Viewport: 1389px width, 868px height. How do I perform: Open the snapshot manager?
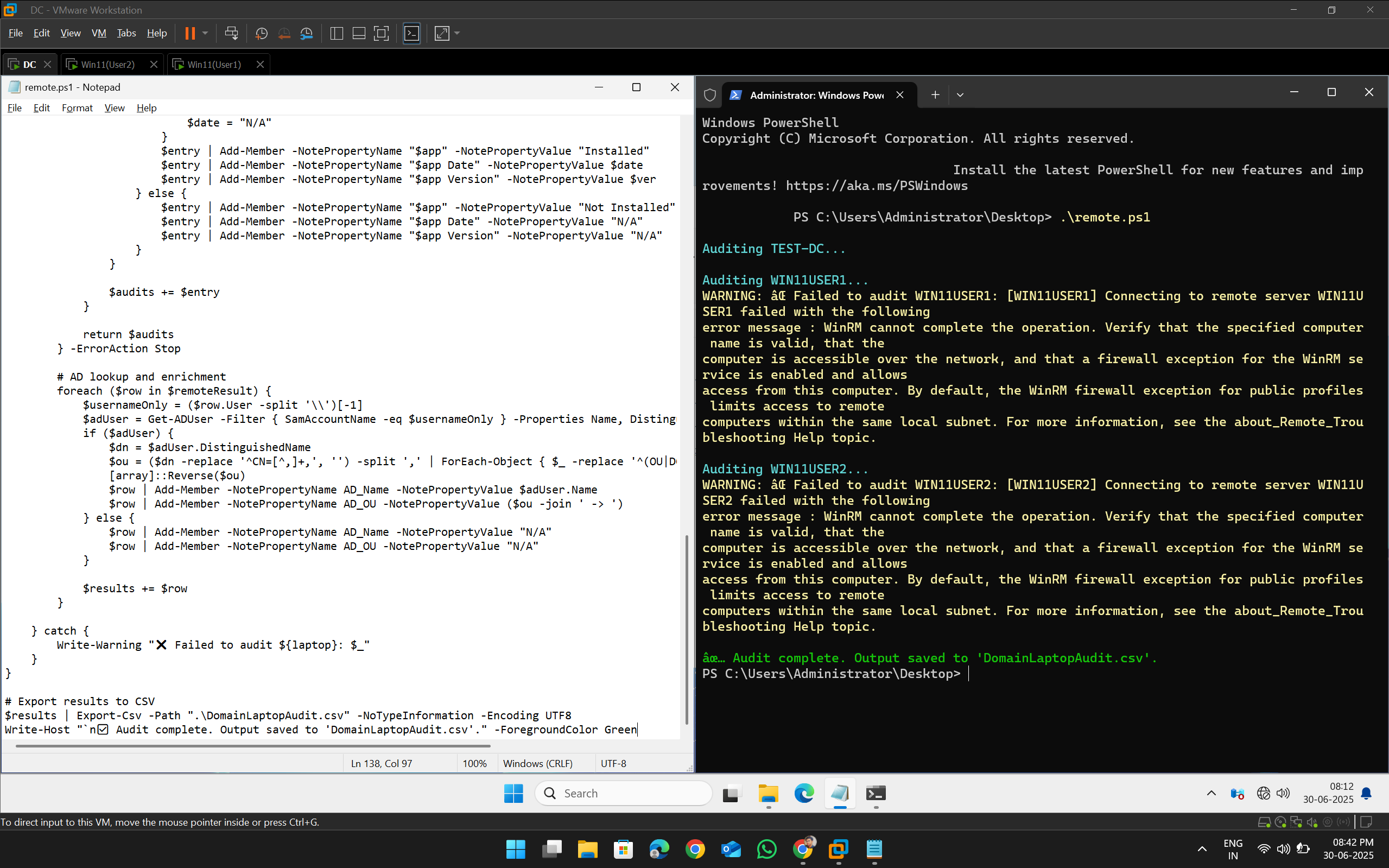click(x=307, y=33)
